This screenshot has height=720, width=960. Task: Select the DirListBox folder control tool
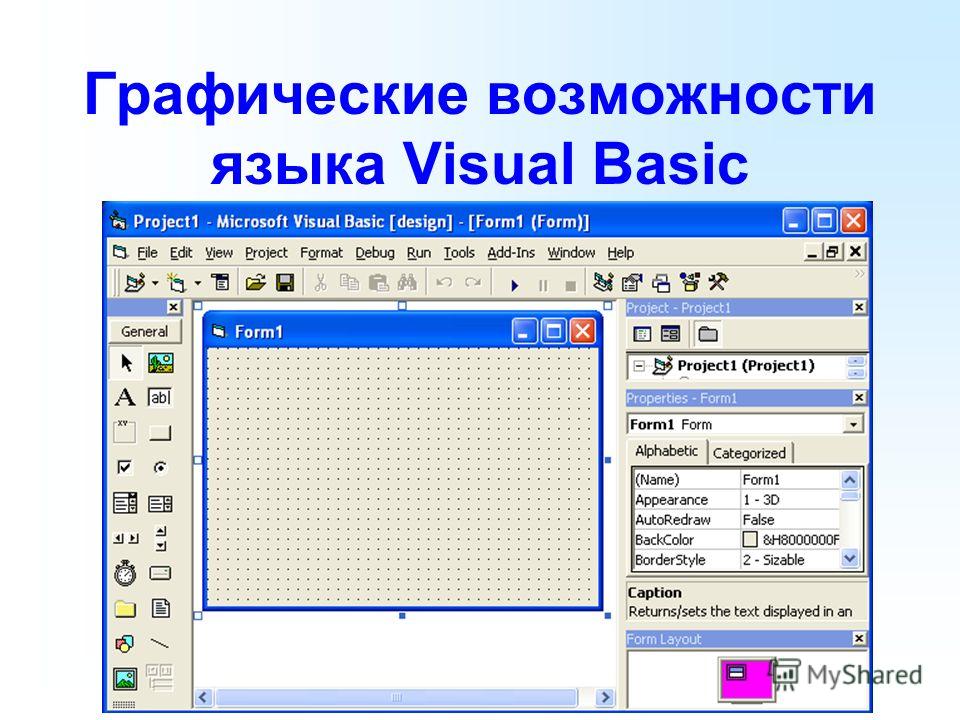[125, 609]
